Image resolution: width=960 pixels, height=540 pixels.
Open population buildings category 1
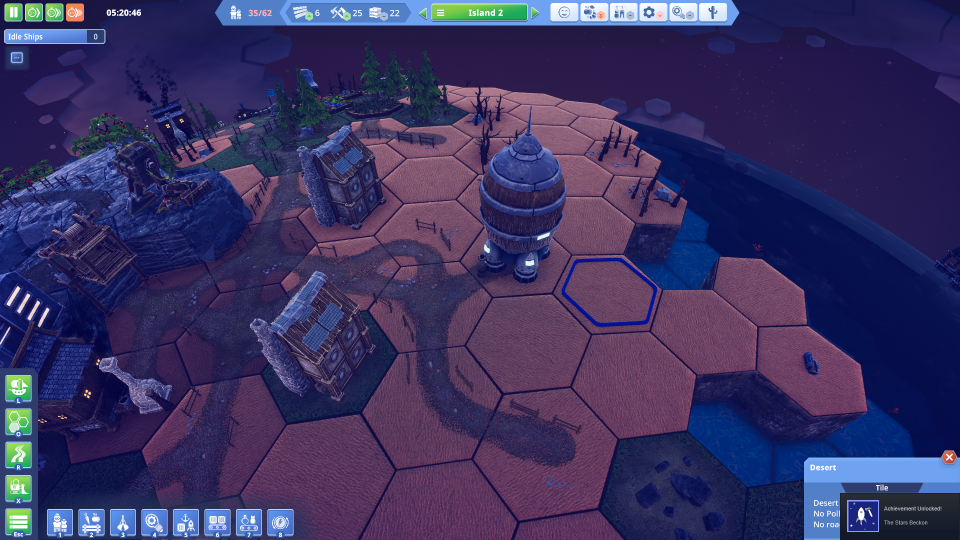point(60,523)
